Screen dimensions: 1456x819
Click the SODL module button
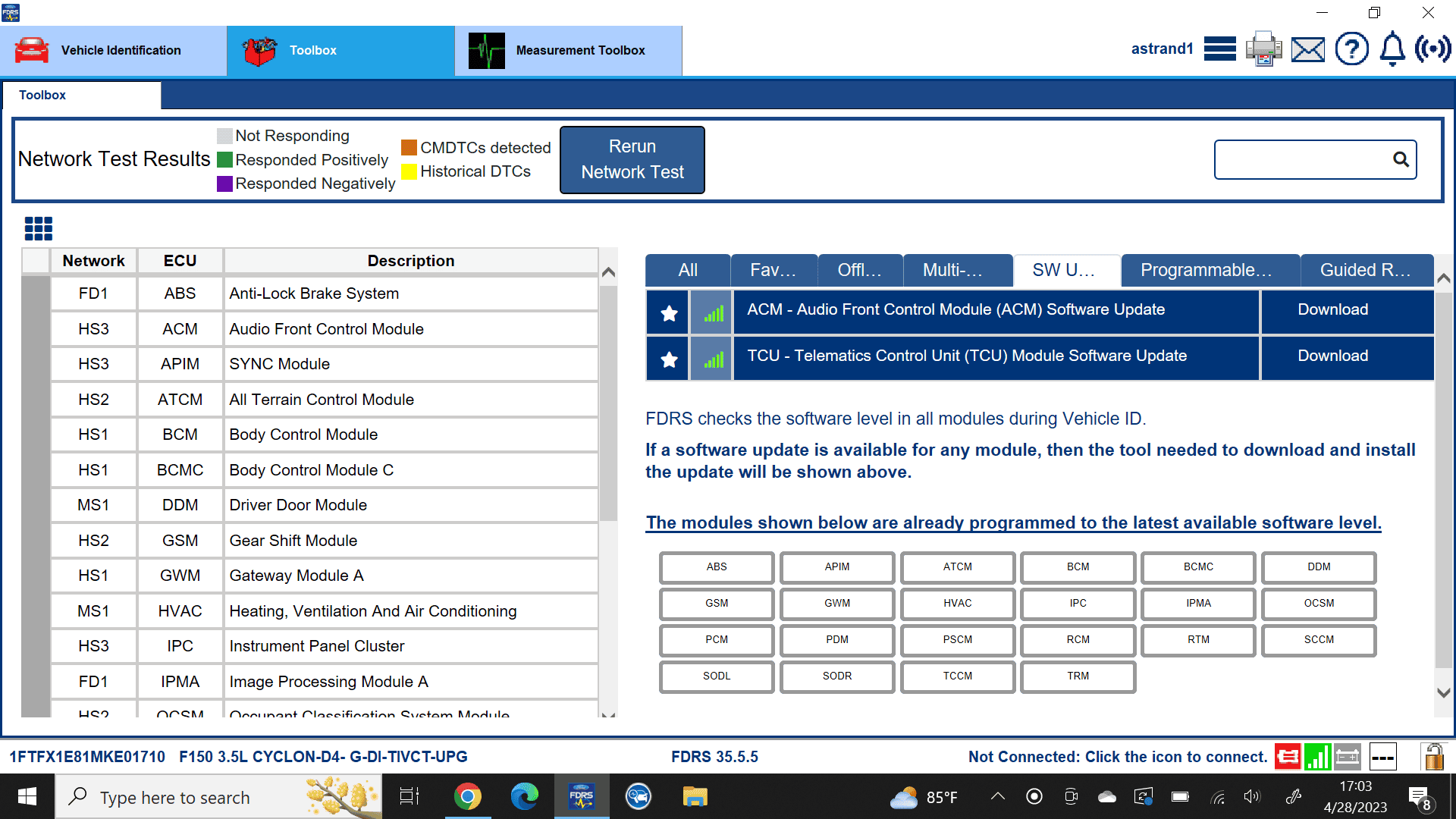click(x=717, y=676)
